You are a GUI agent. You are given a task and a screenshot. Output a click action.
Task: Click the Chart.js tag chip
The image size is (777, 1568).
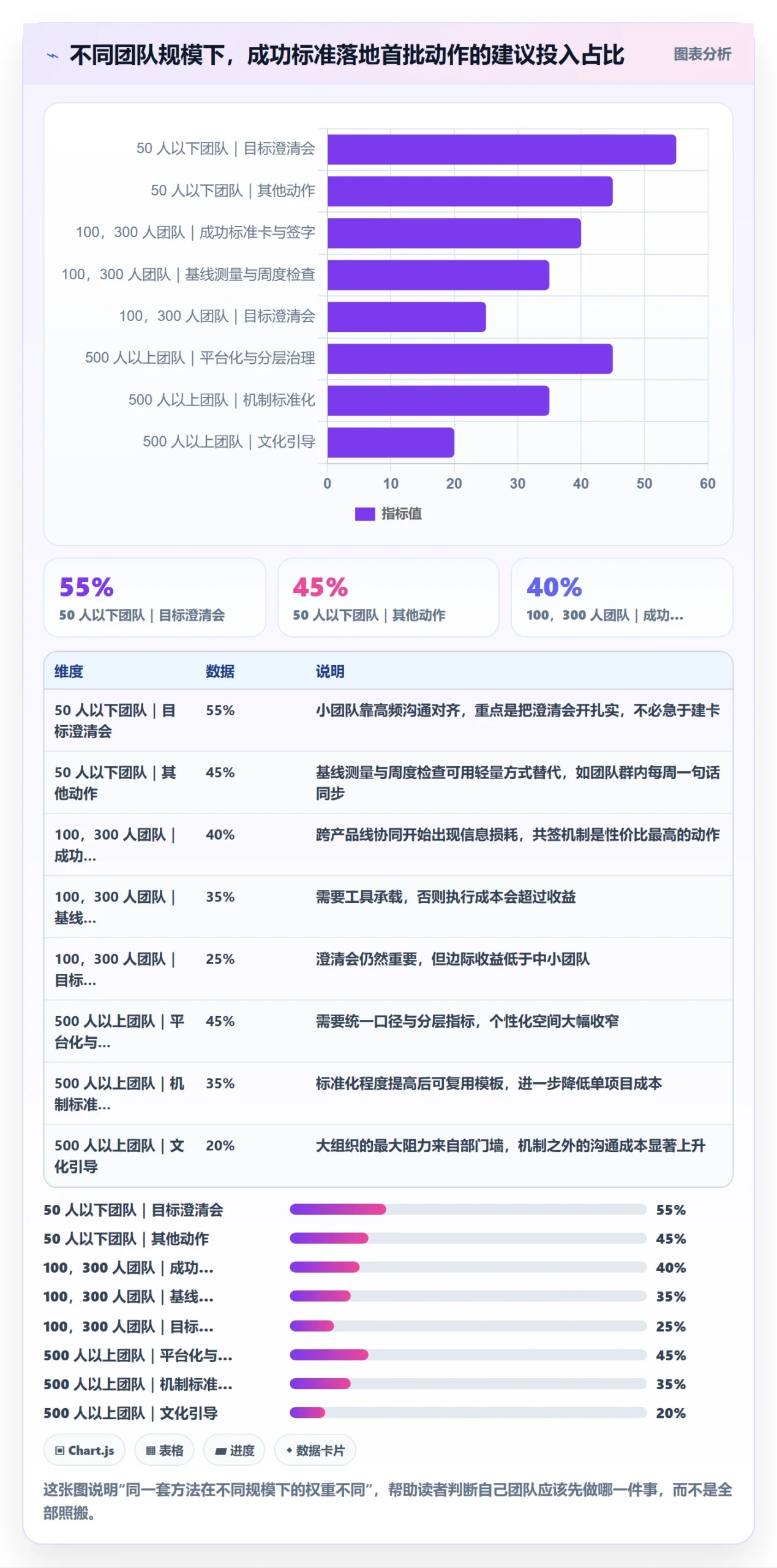click(84, 1450)
